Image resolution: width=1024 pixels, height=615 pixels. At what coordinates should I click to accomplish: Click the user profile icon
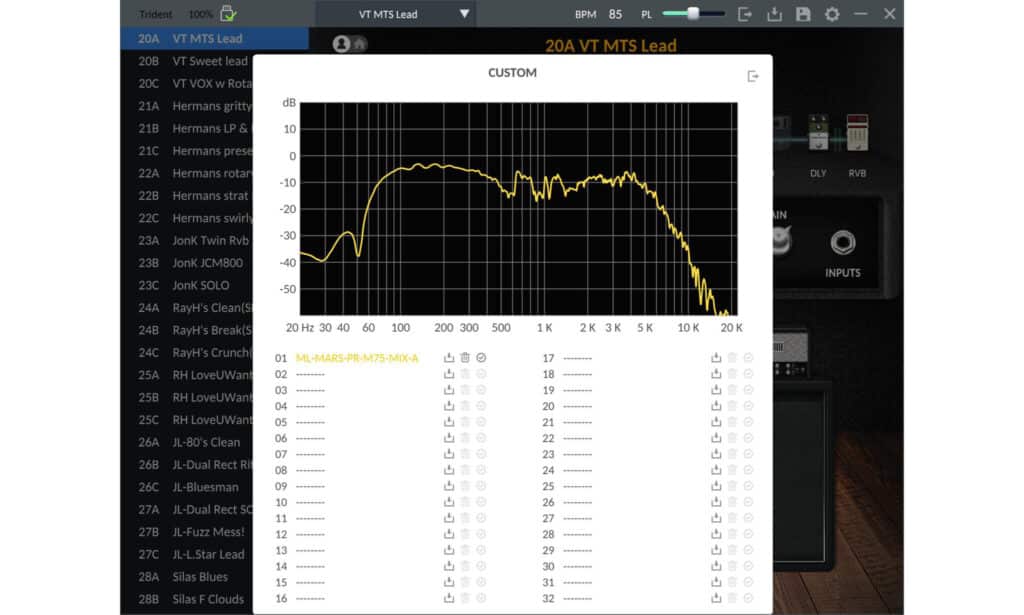[x=341, y=44]
